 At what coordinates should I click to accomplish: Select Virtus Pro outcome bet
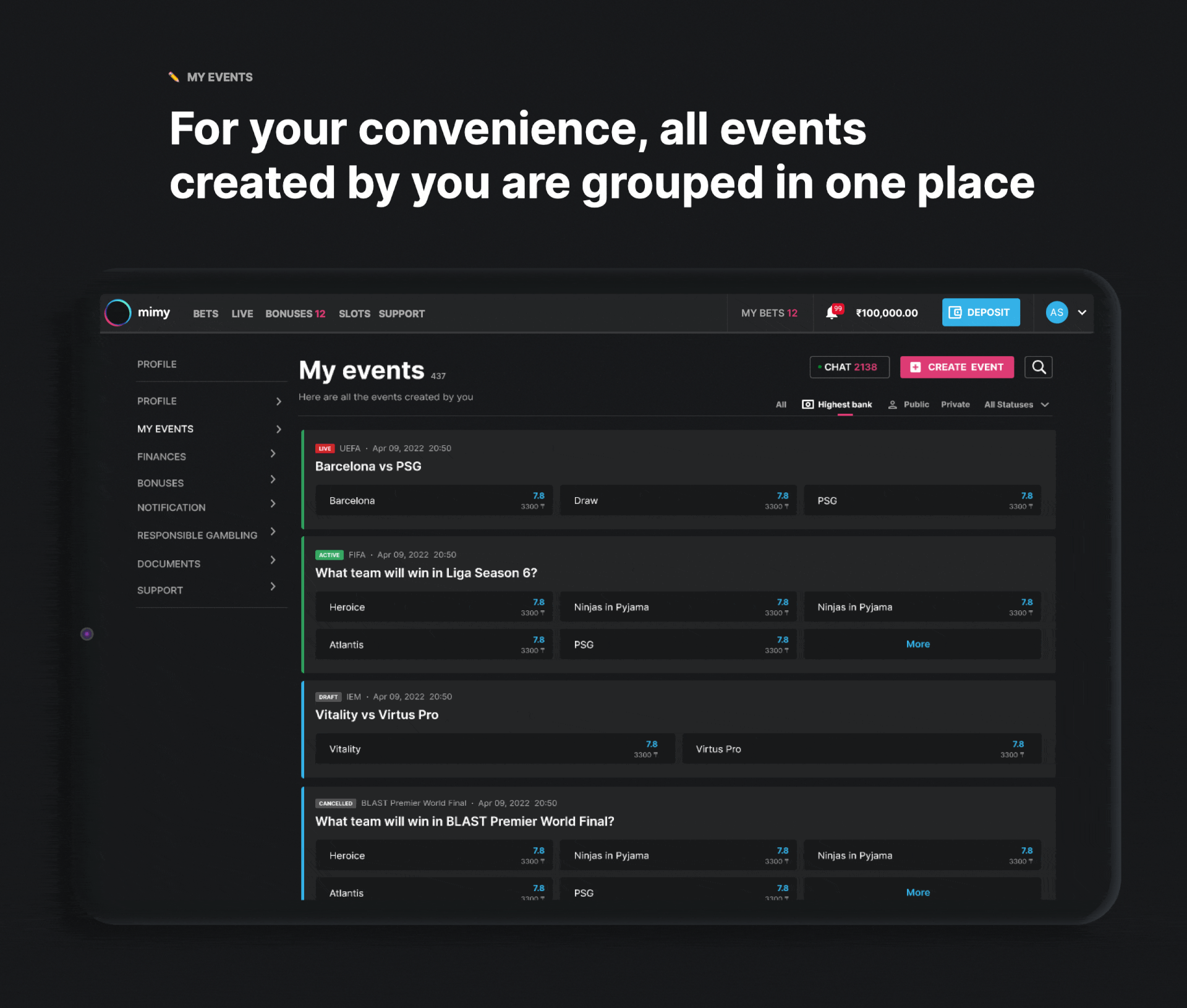pyautogui.click(x=862, y=749)
